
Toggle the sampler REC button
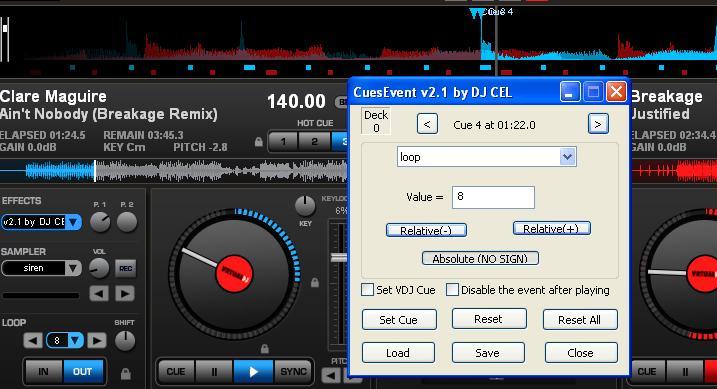125,268
